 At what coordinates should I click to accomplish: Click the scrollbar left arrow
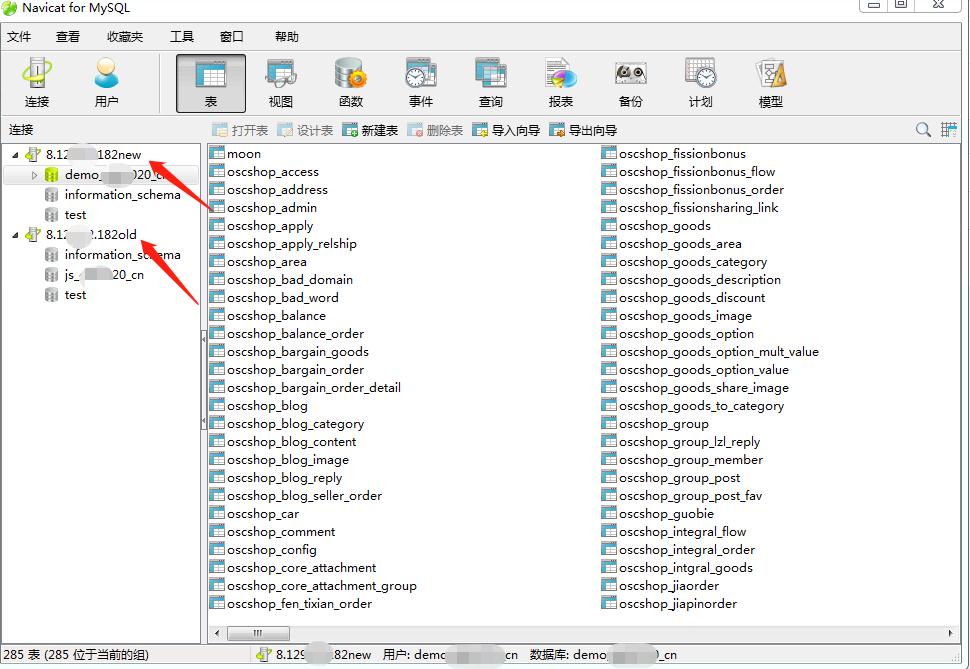pos(217,633)
